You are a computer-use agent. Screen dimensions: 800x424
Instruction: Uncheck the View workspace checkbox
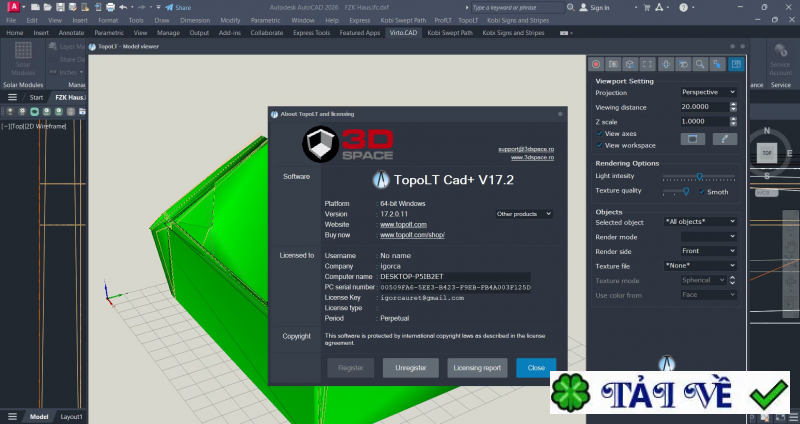599,145
